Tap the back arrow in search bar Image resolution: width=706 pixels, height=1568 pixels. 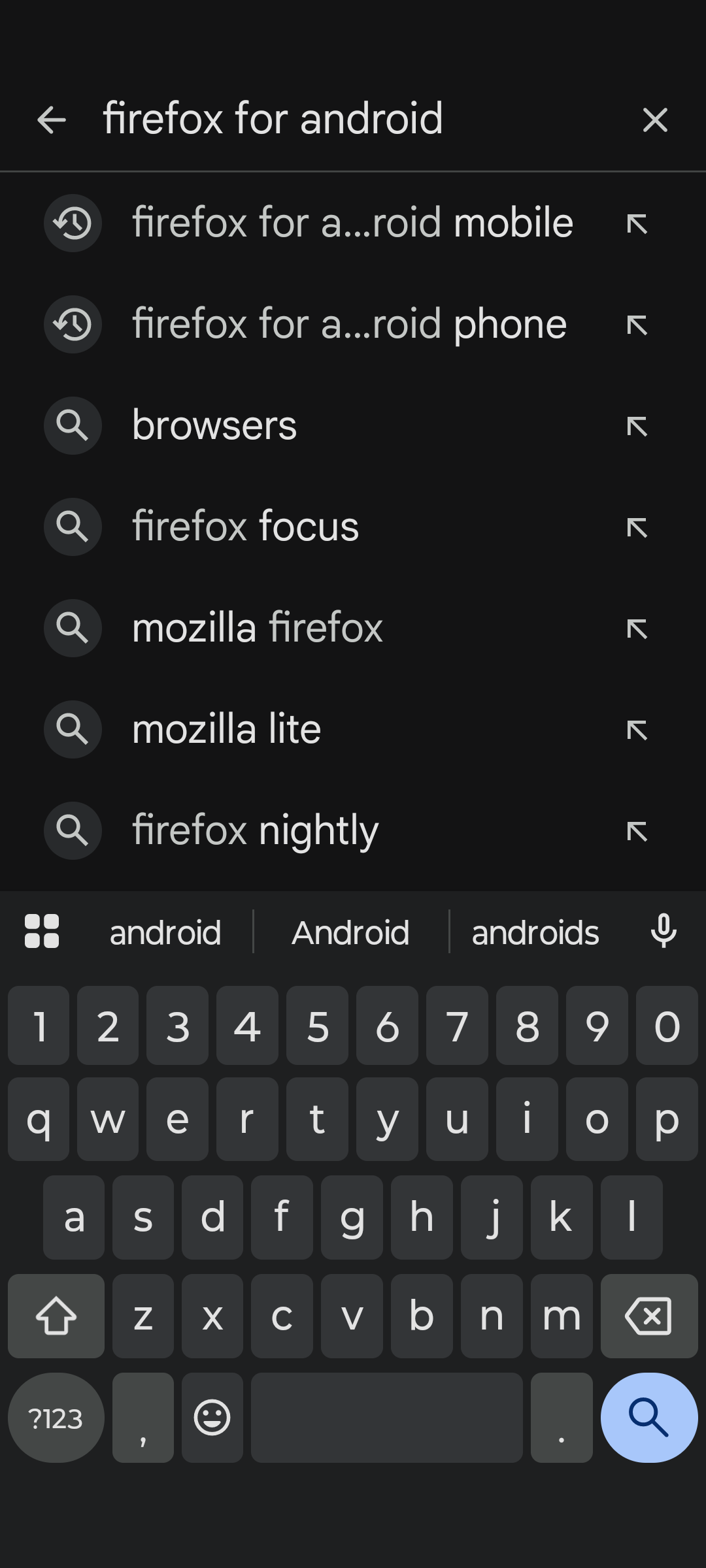(x=52, y=120)
